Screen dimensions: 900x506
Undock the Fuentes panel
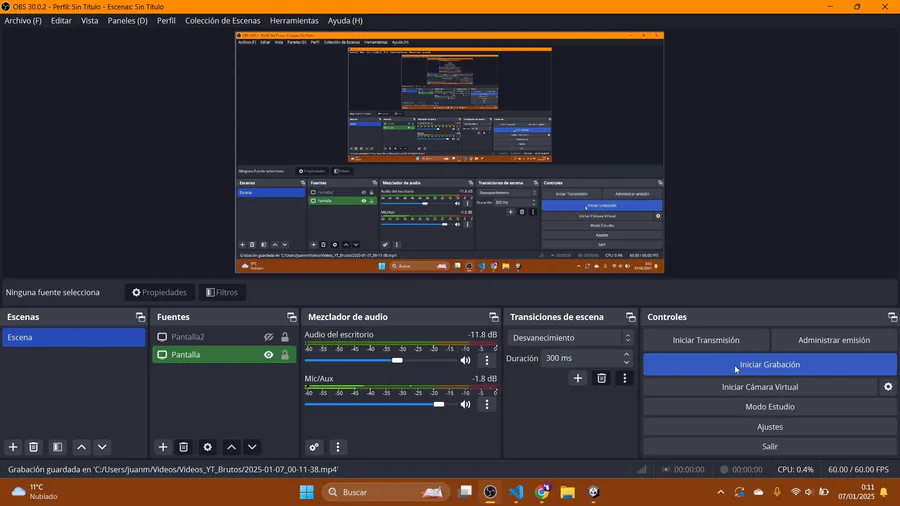click(x=292, y=317)
